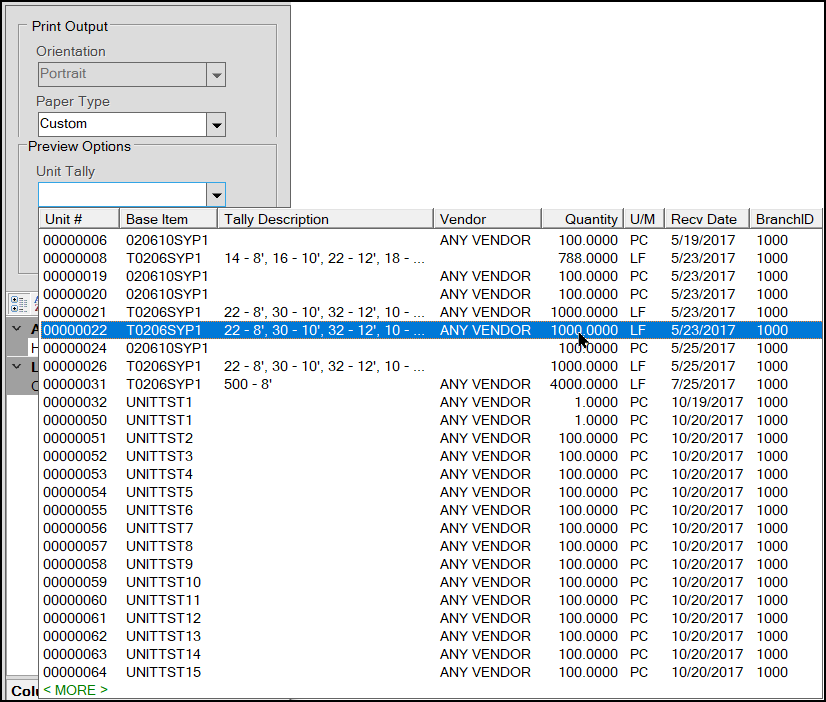
Task: Collapse the first property grid category chevron
Action: click(18, 329)
